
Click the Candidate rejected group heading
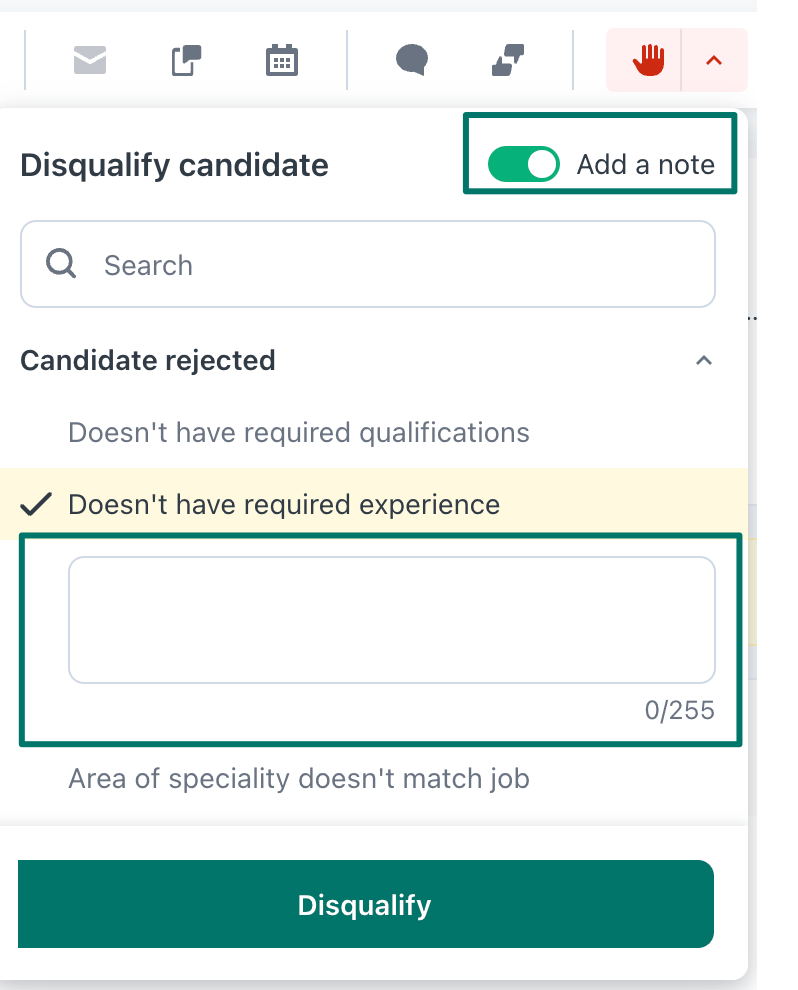click(x=148, y=360)
